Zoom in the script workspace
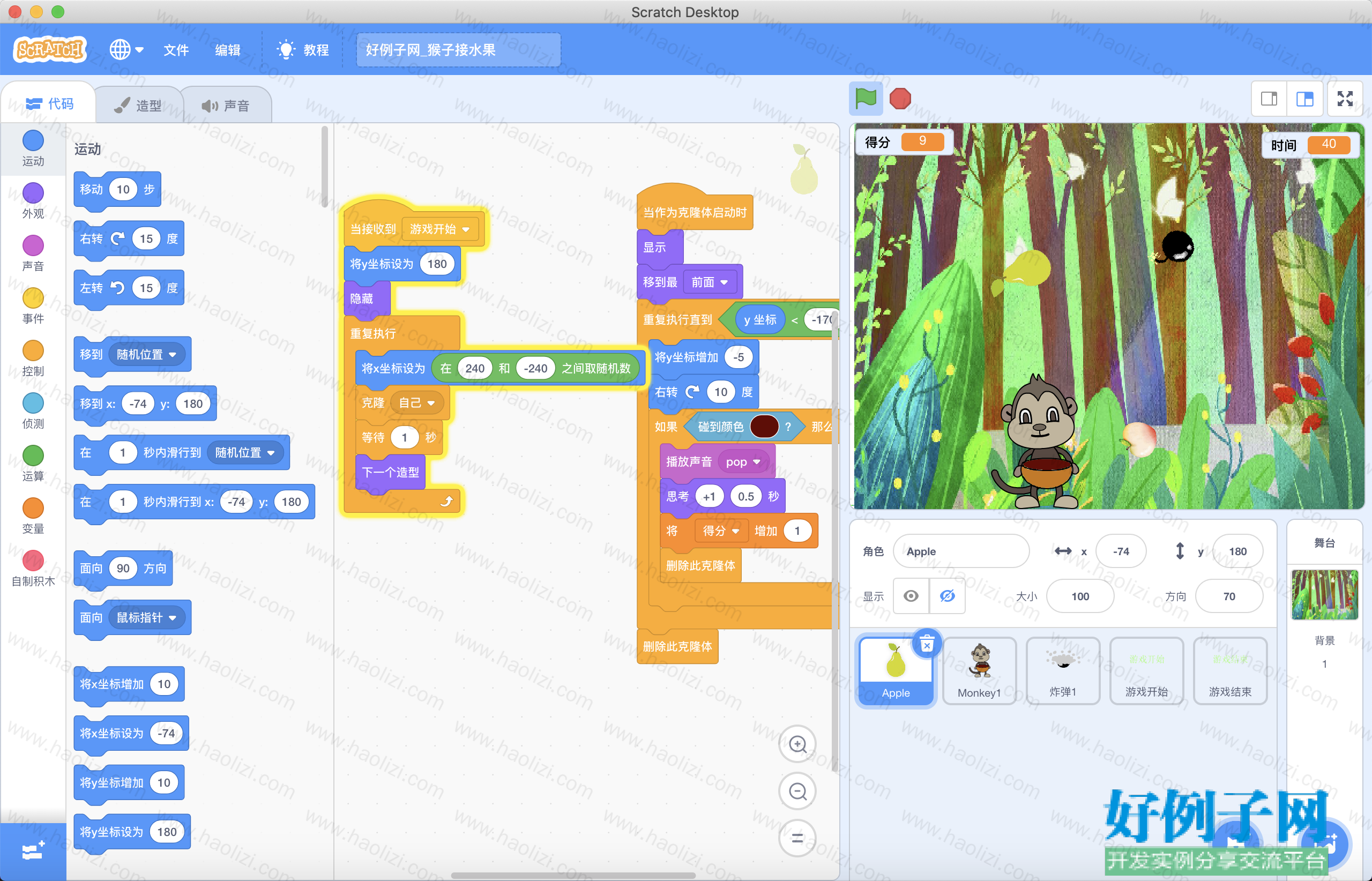Image resolution: width=1372 pixels, height=881 pixels. [797, 744]
